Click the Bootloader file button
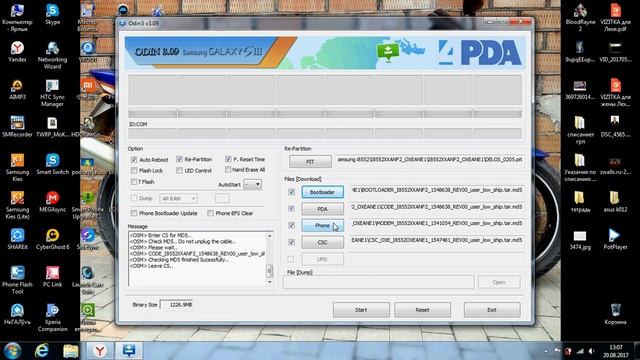640x360 pixels. tap(322, 192)
